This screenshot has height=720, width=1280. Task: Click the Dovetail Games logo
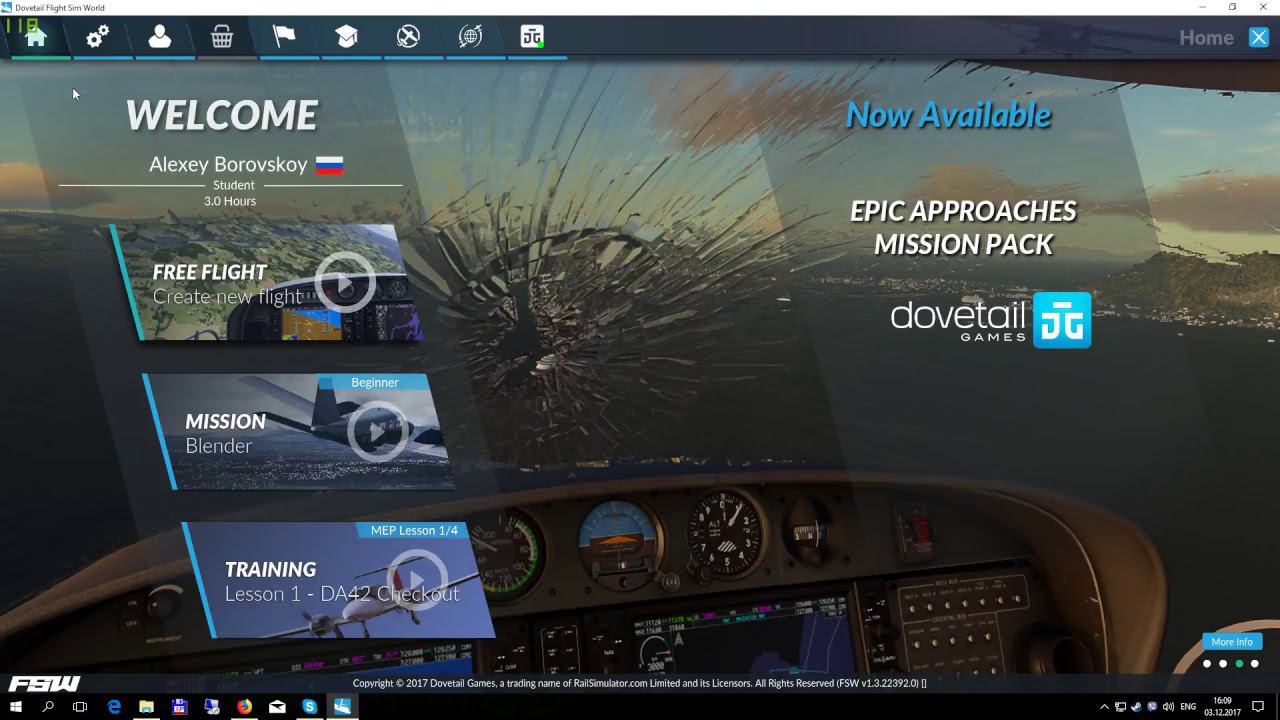coord(990,320)
